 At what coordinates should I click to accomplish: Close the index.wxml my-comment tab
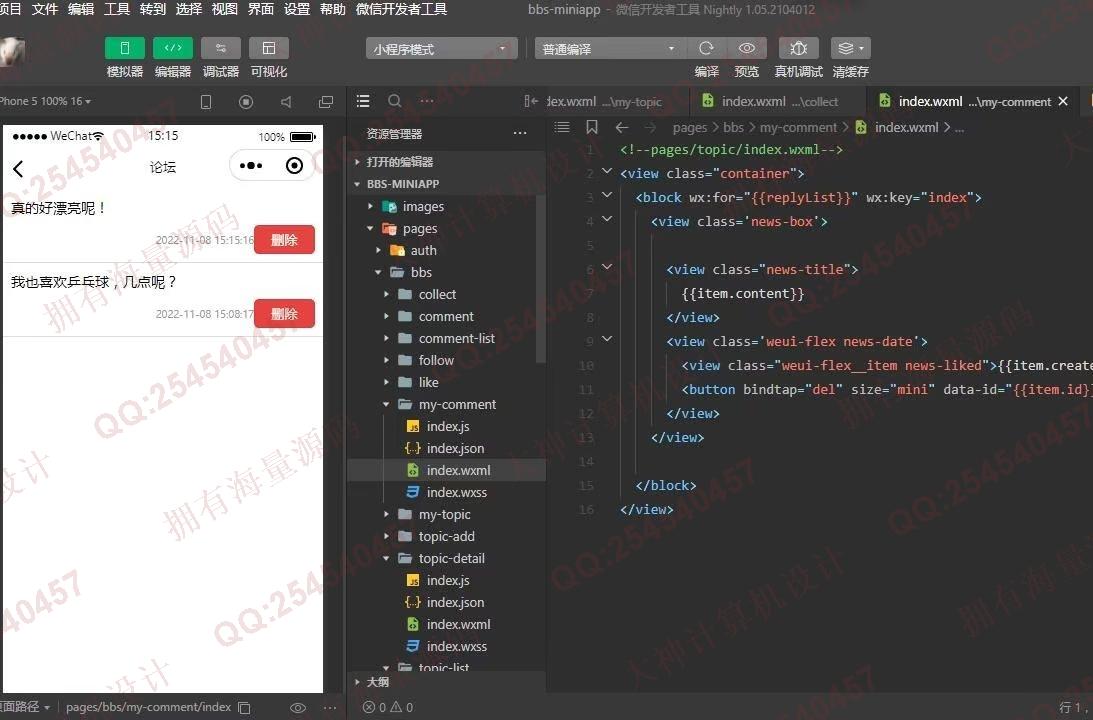pyautogui.click(x=1063, y=102)
